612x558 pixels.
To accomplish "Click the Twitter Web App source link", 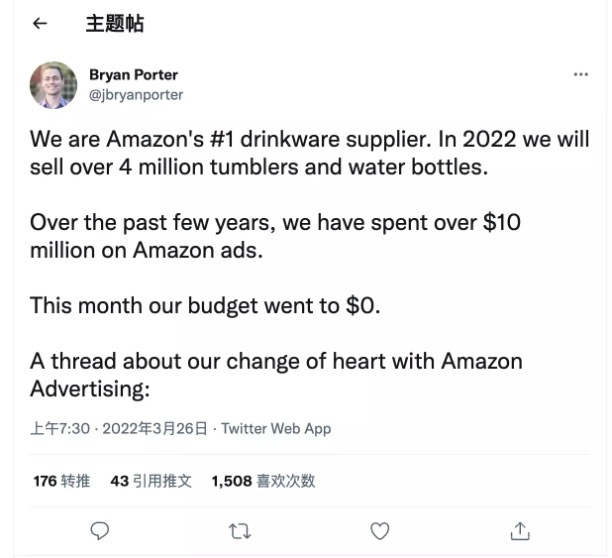I will pyautogui.click(x=276, y=428).
